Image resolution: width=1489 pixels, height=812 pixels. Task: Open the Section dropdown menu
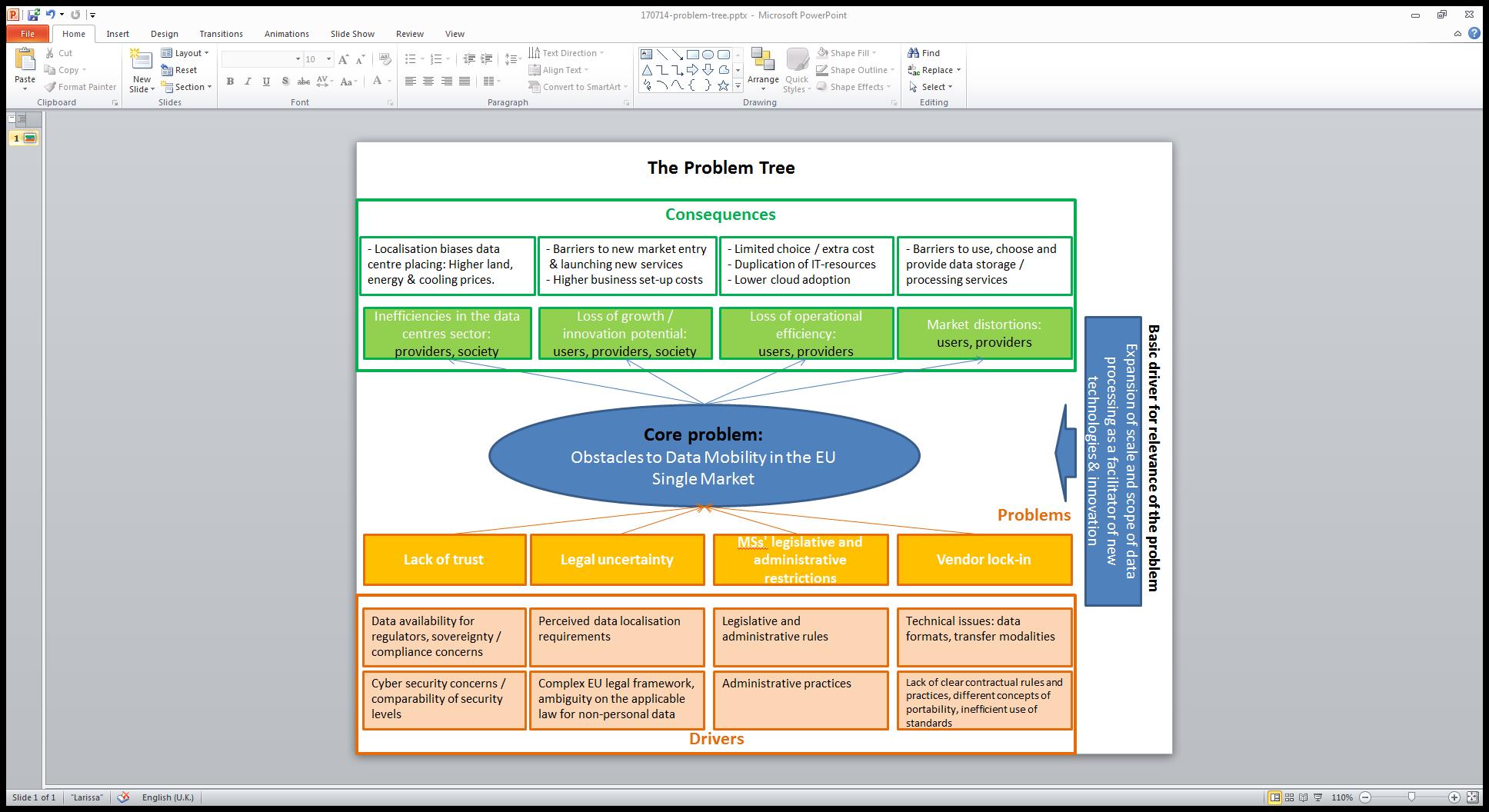(x=186, y=87)
